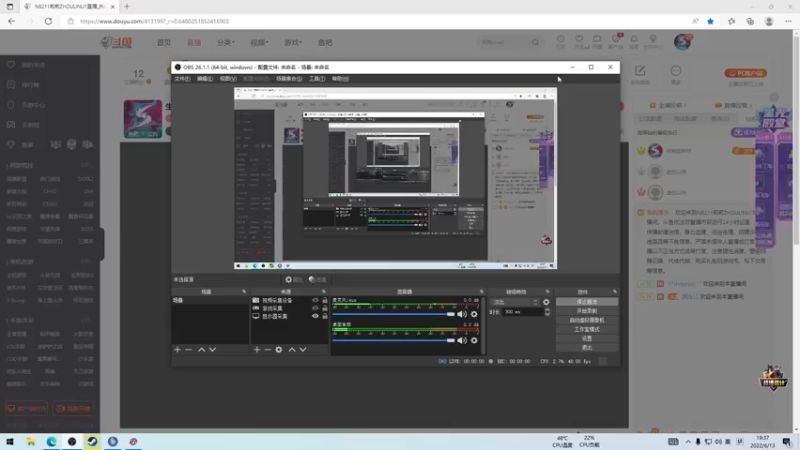Move source down in the sources list

click(303, 350)
